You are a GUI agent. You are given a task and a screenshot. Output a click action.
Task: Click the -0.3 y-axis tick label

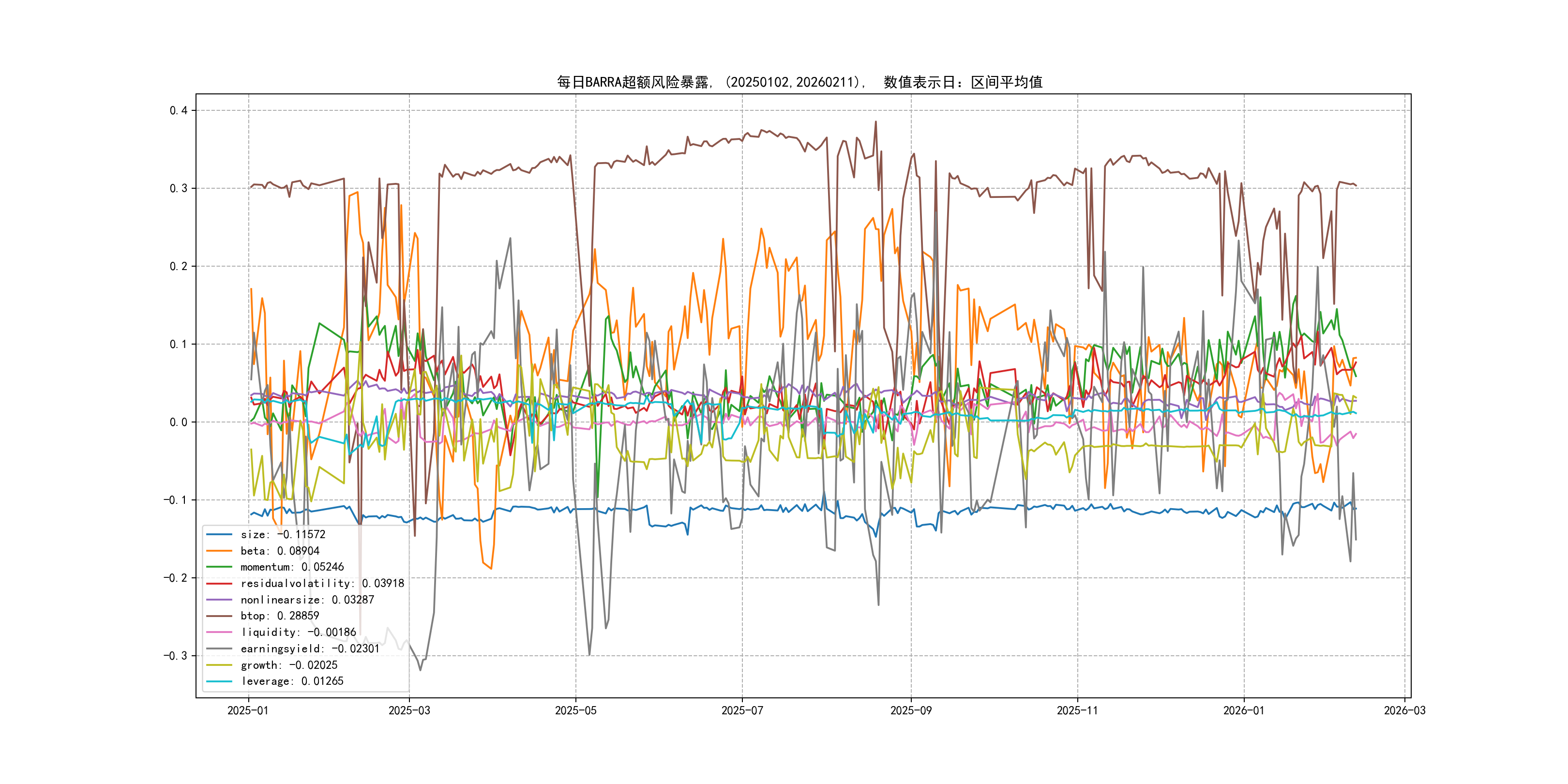tap(175, 656)
